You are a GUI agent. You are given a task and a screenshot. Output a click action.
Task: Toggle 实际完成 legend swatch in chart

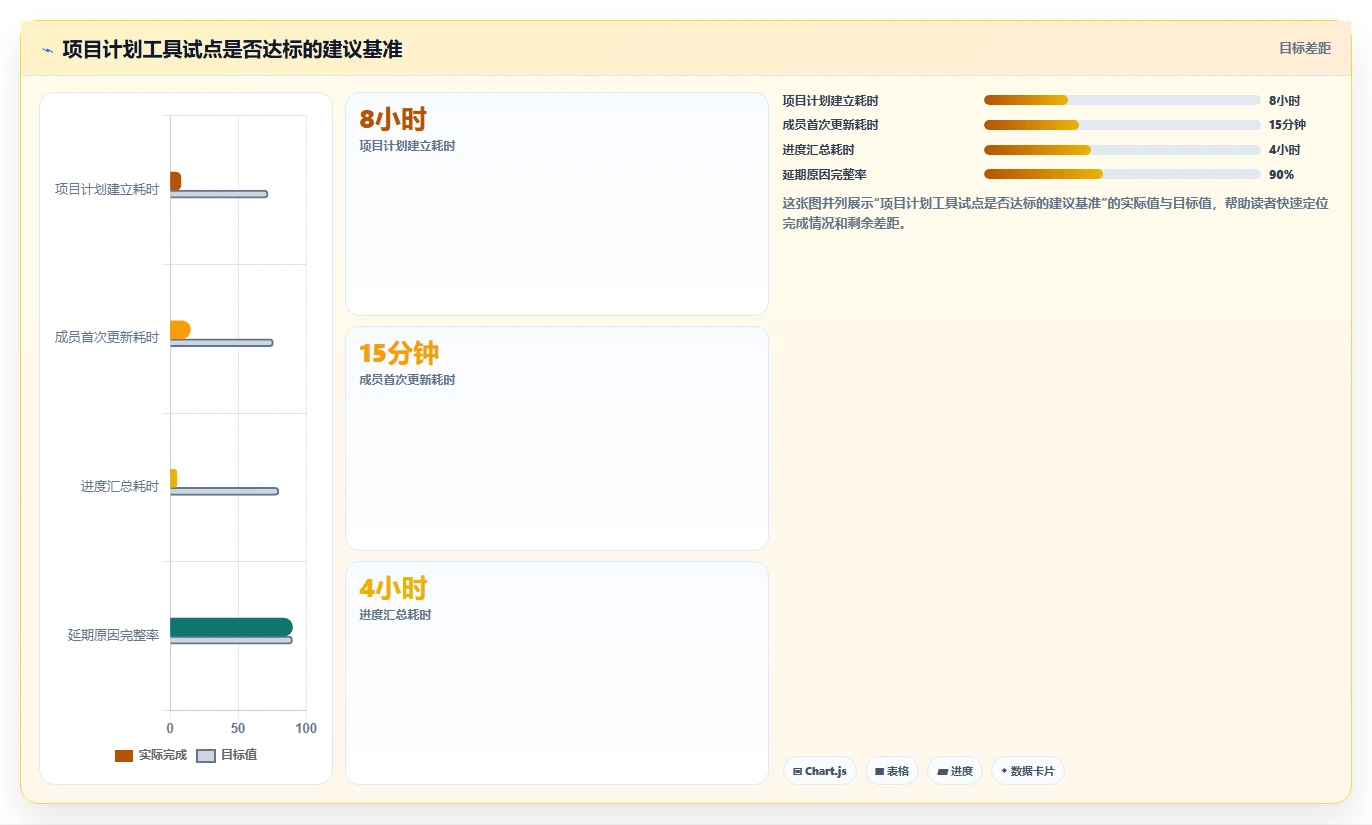point(124,755)
